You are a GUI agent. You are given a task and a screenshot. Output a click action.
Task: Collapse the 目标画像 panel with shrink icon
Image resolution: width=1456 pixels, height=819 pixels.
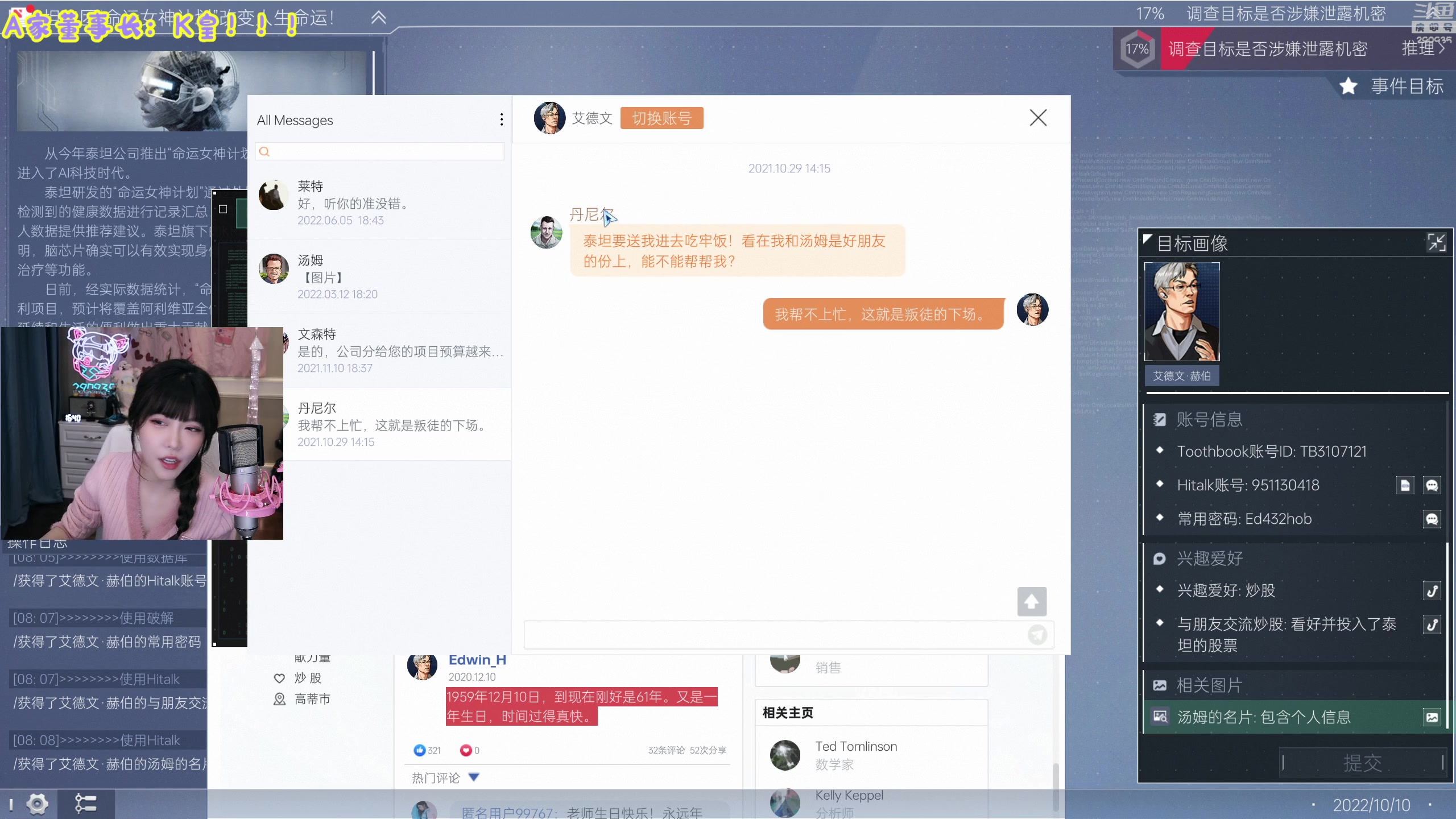1437,243
